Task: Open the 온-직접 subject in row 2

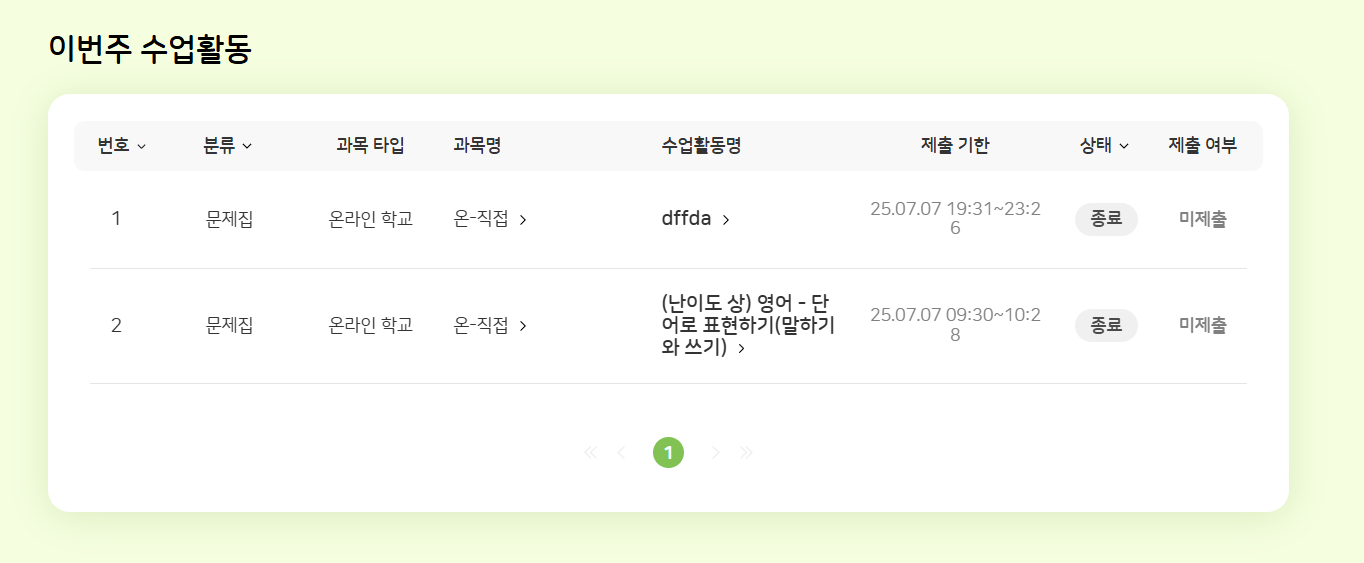Action: [481, 325]
